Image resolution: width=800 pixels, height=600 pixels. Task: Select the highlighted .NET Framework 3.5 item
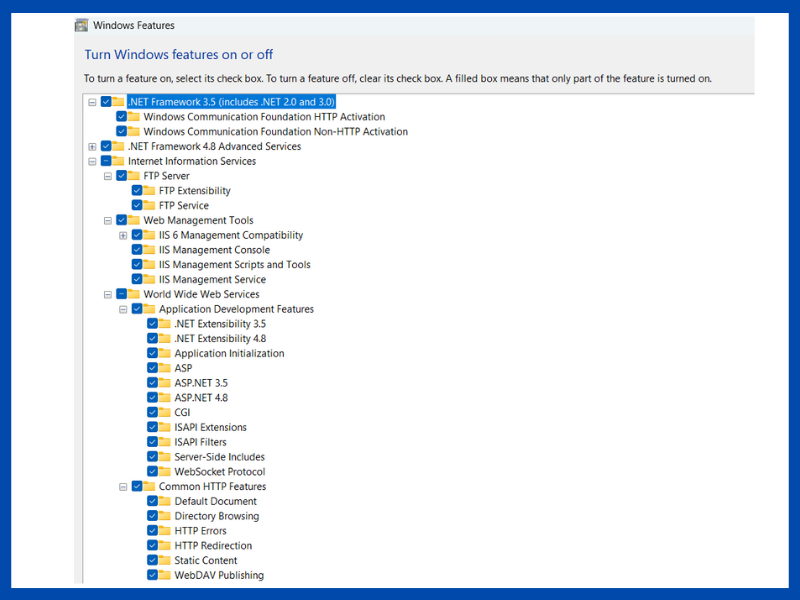(231, 102)
